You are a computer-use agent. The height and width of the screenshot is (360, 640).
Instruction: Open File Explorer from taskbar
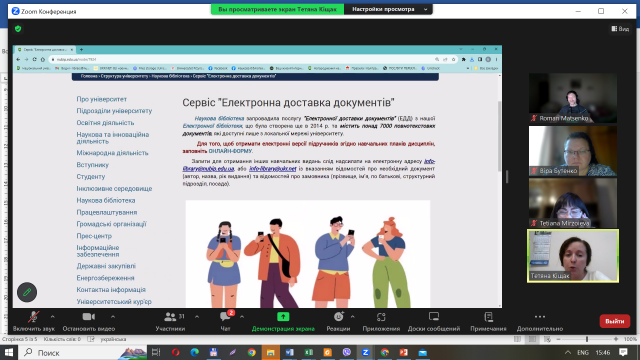tap(270, 352)
